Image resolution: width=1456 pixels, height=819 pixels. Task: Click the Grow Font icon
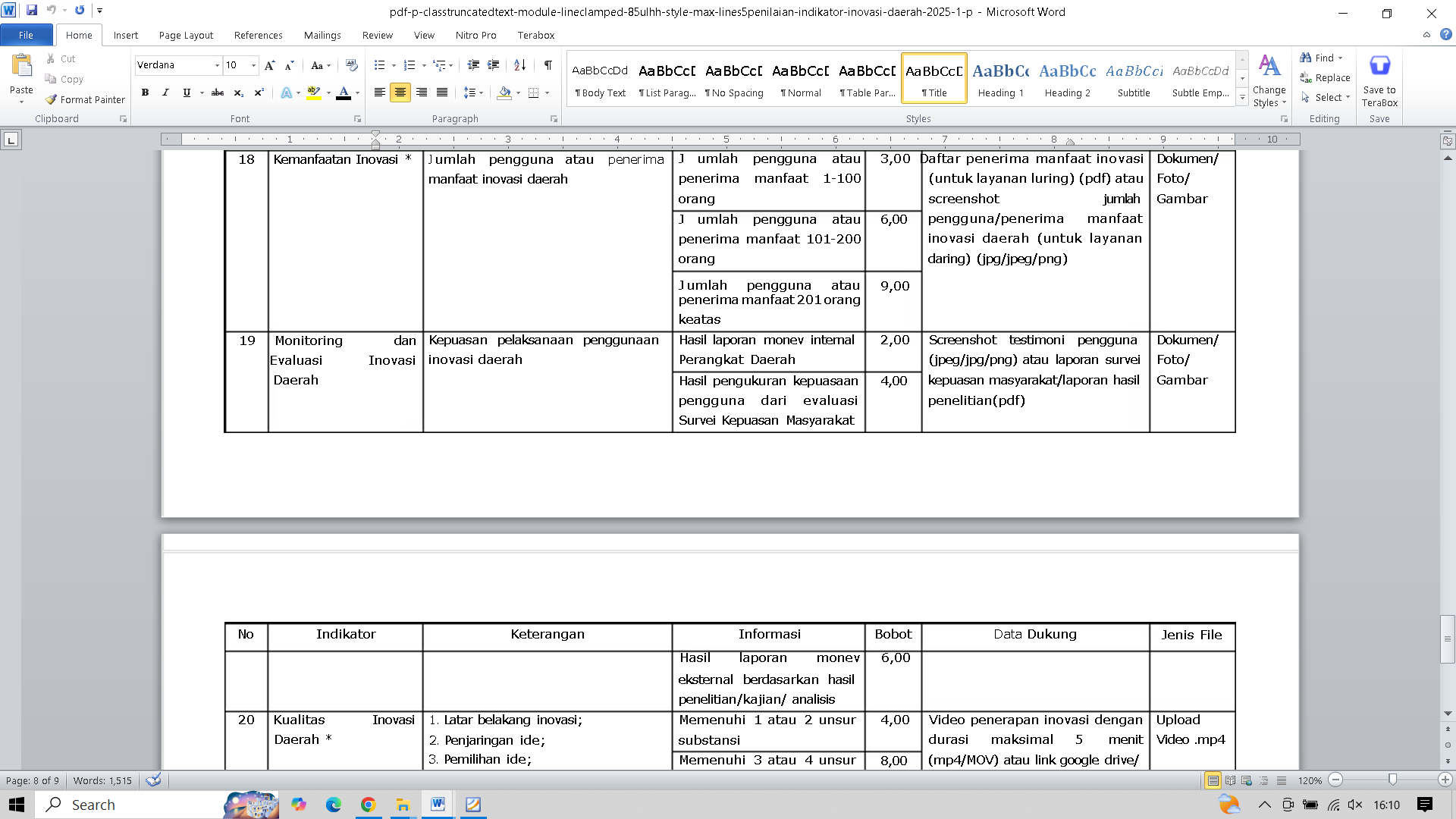click(269, 65)
